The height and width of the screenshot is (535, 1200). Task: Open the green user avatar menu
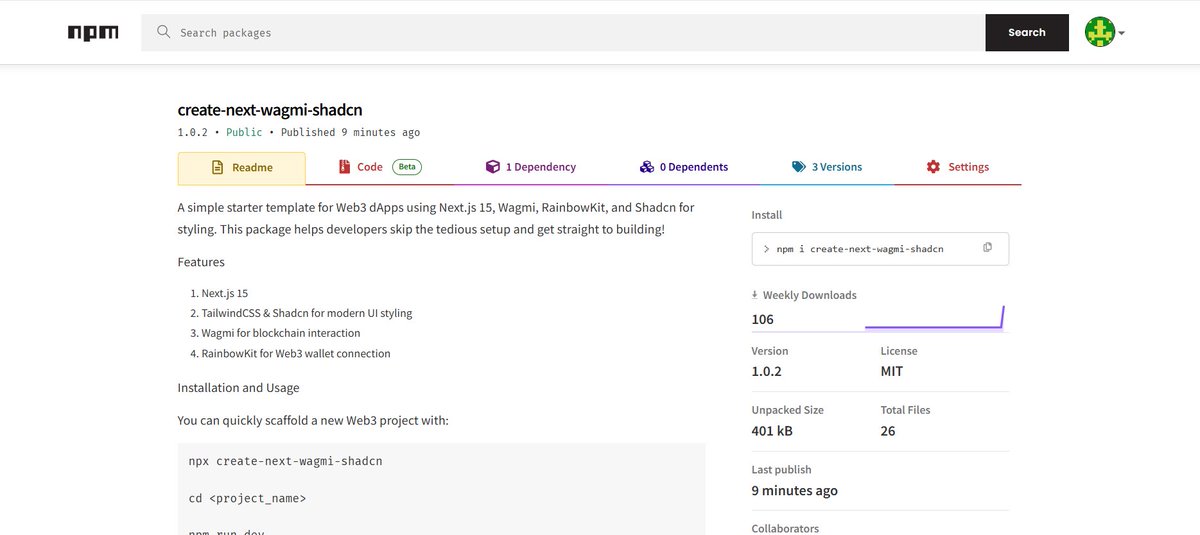[x=1099, y=33]
